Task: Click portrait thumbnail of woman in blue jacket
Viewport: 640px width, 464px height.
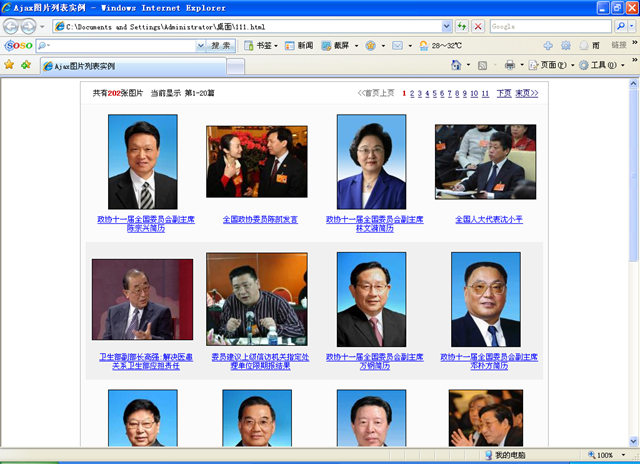Action: (371, 162)
